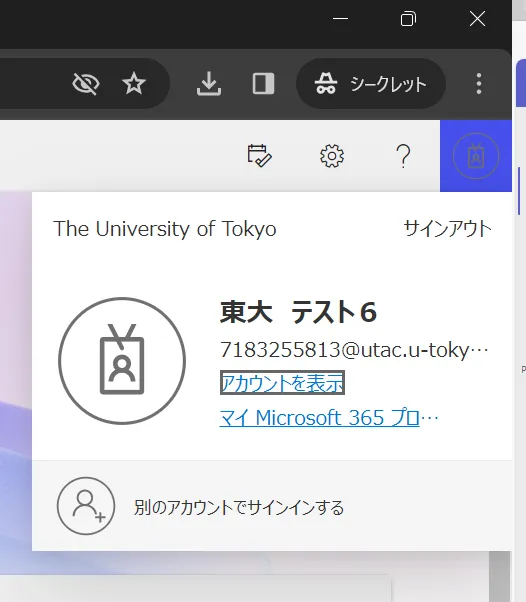Open the My Day calendar-check icon
Screen dimensions: 526x602
pyautogui.click(x=259, y=155)
